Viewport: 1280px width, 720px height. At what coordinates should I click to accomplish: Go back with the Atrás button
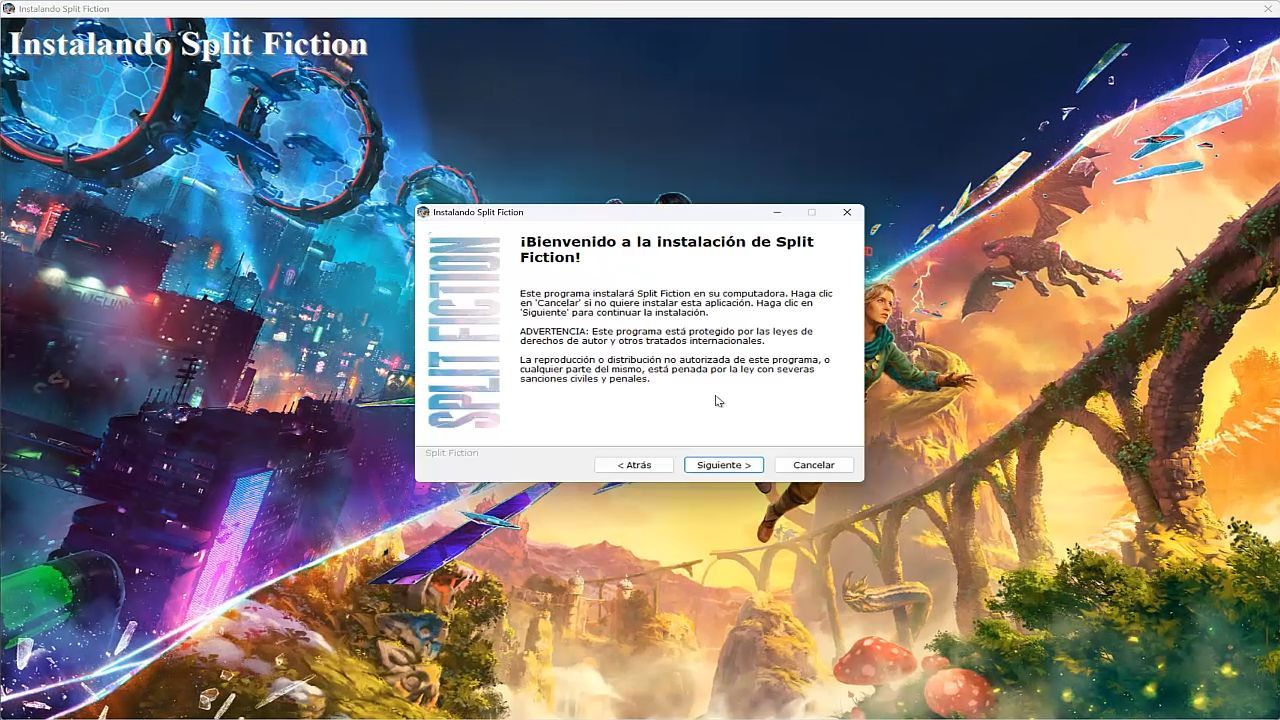(634, 465)
